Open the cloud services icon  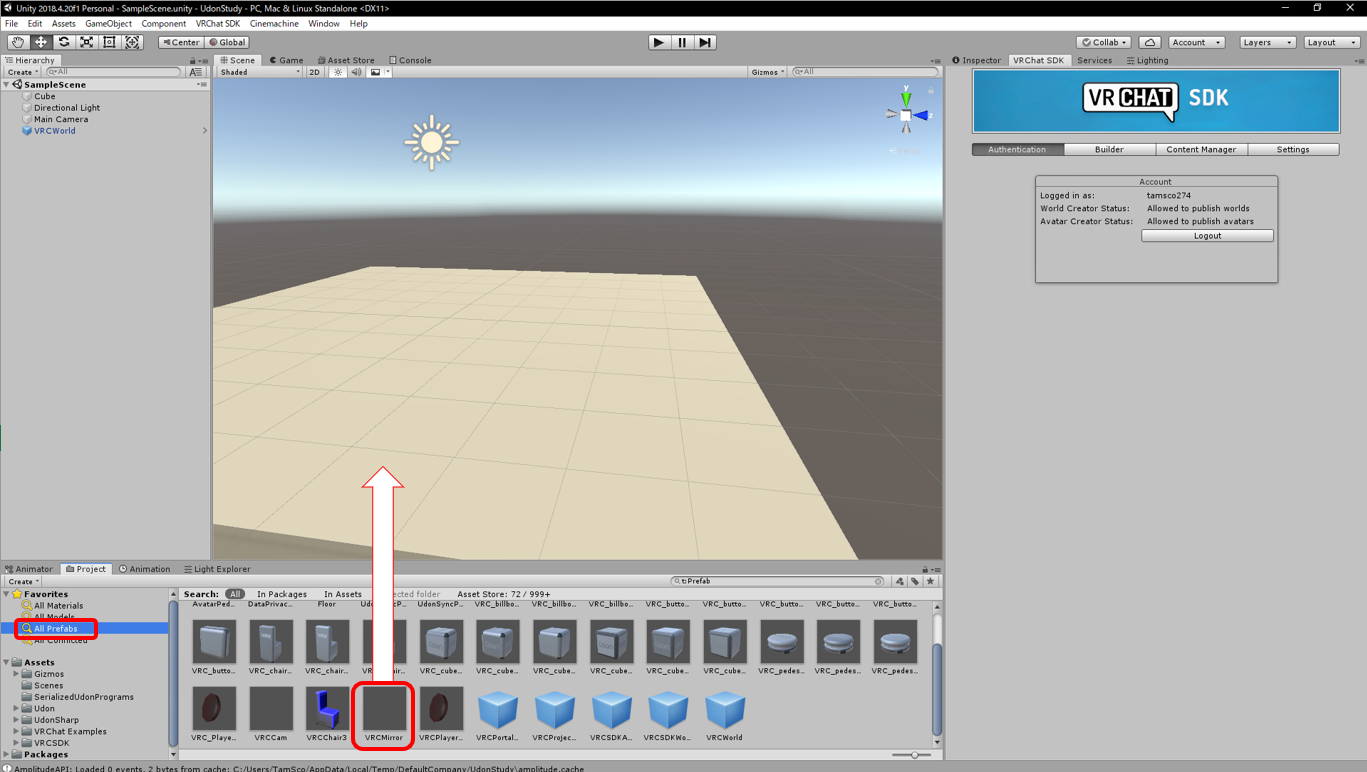point(1150,42)
